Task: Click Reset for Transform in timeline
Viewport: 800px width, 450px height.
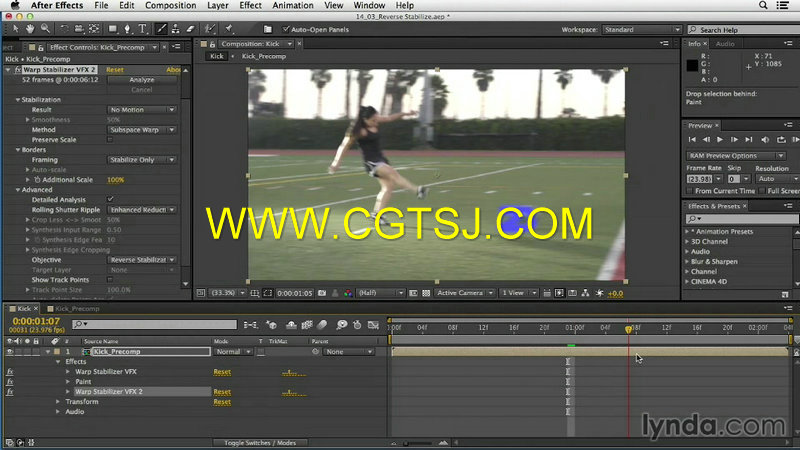Action: coord(222,402)
